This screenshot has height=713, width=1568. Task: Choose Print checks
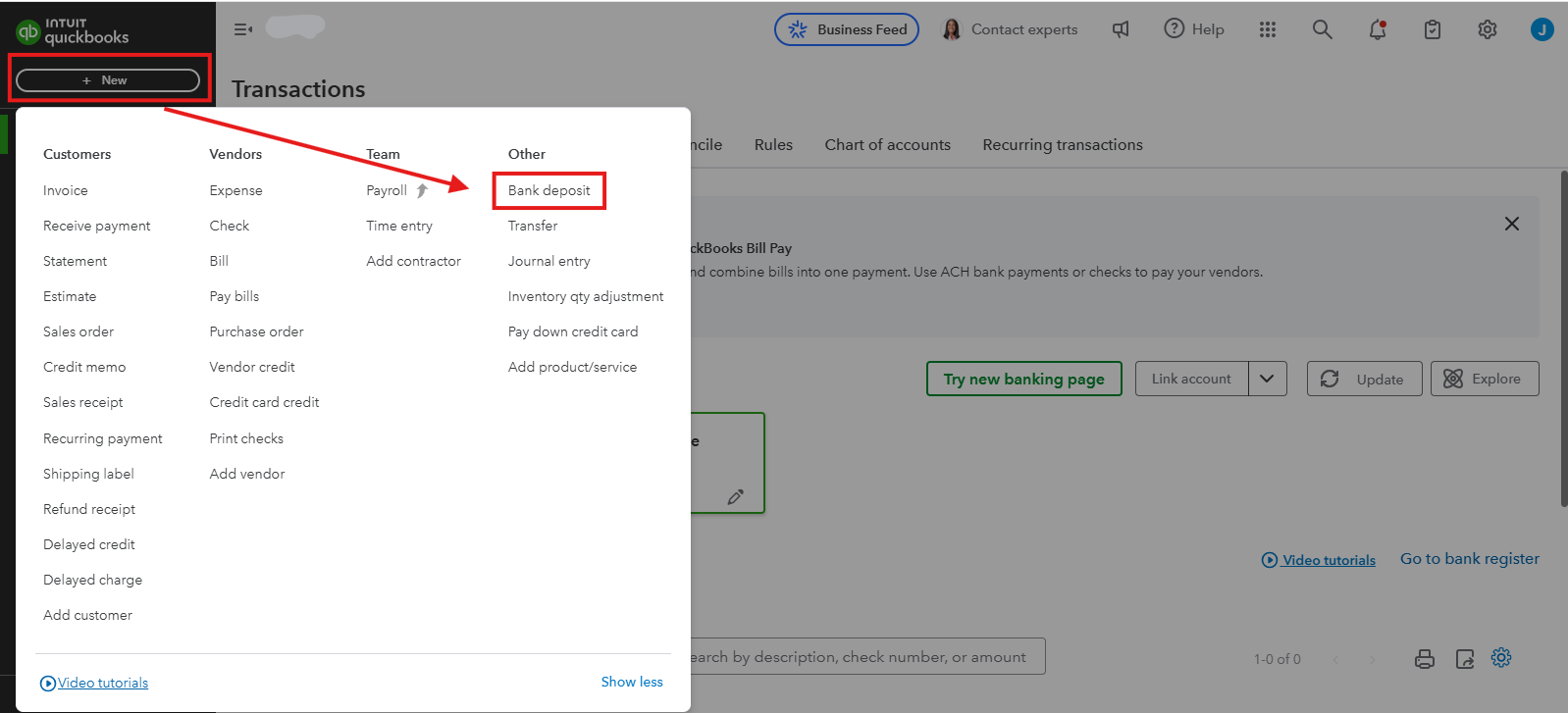point(246,438)
